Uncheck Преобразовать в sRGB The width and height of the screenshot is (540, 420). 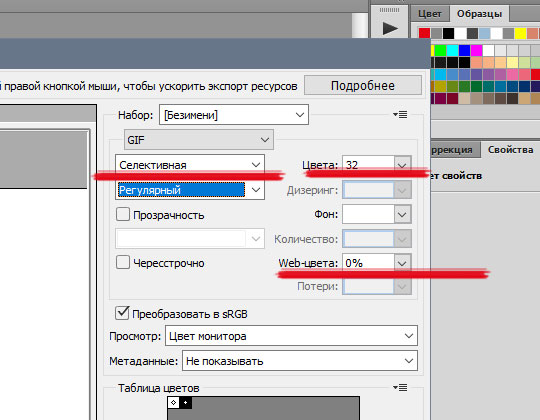click(122, 313)
